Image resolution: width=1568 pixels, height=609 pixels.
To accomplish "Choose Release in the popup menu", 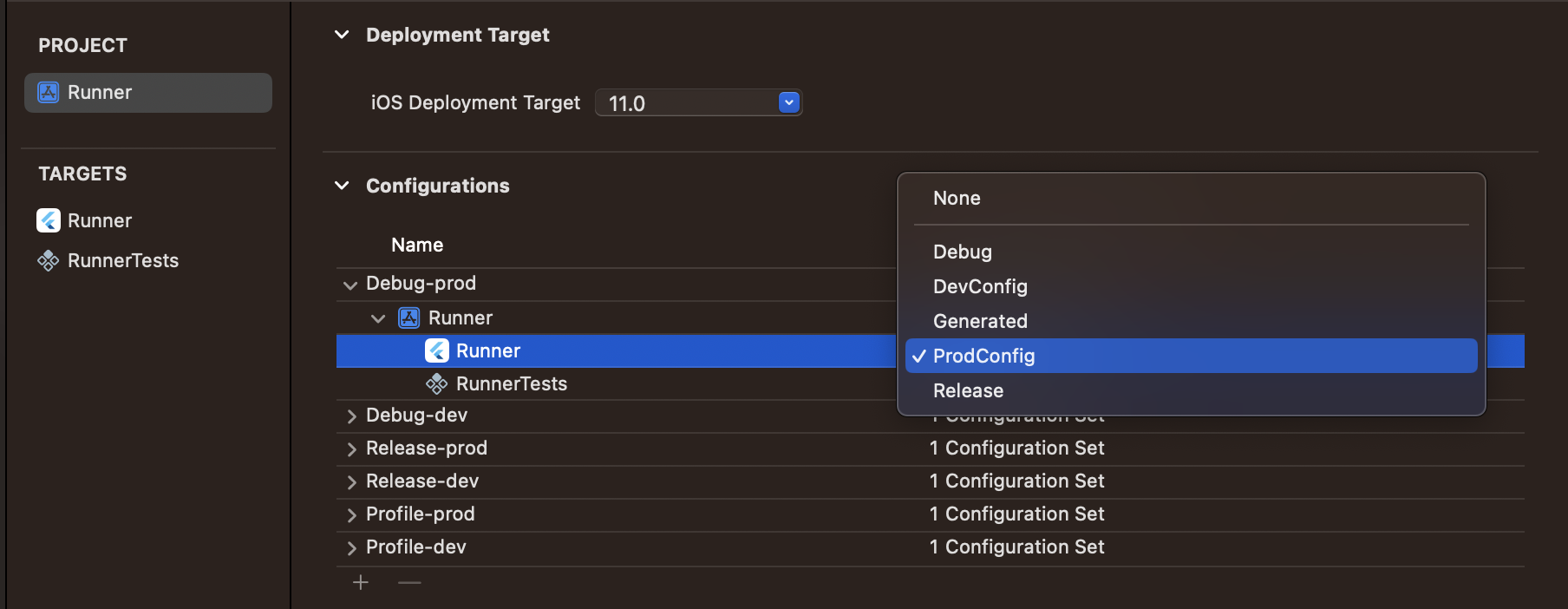I will tap(1192, 390).
